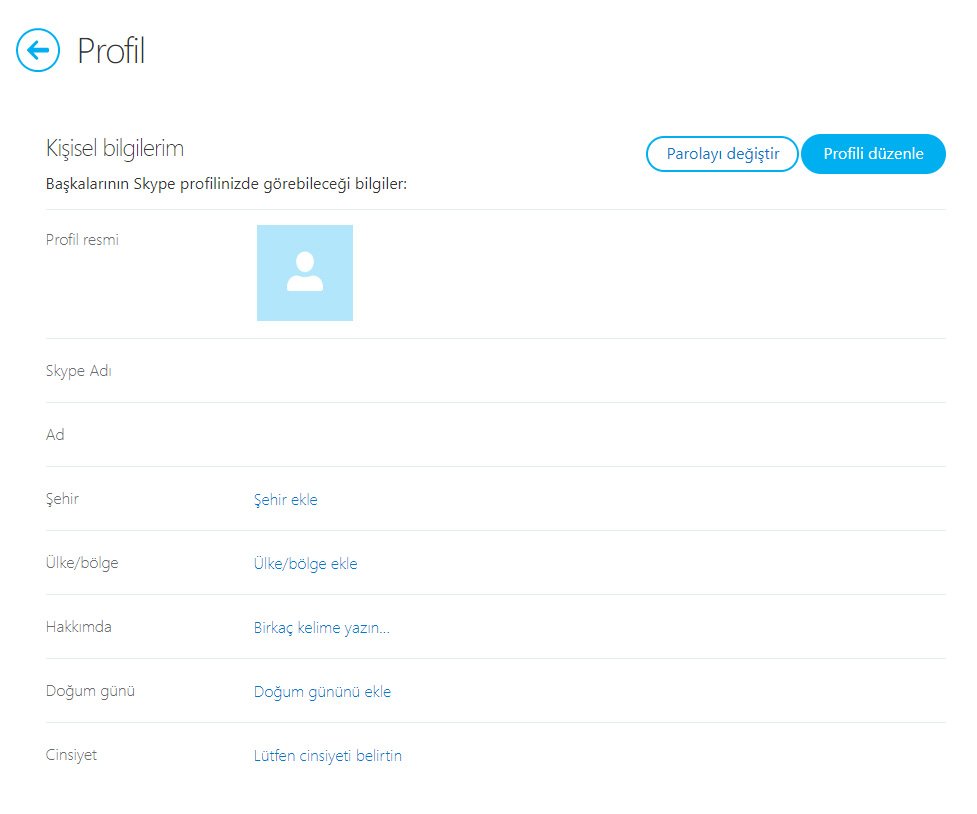
Task: Click the Başkalarının Skype profilinizde description text
Action: pos(226,184)
